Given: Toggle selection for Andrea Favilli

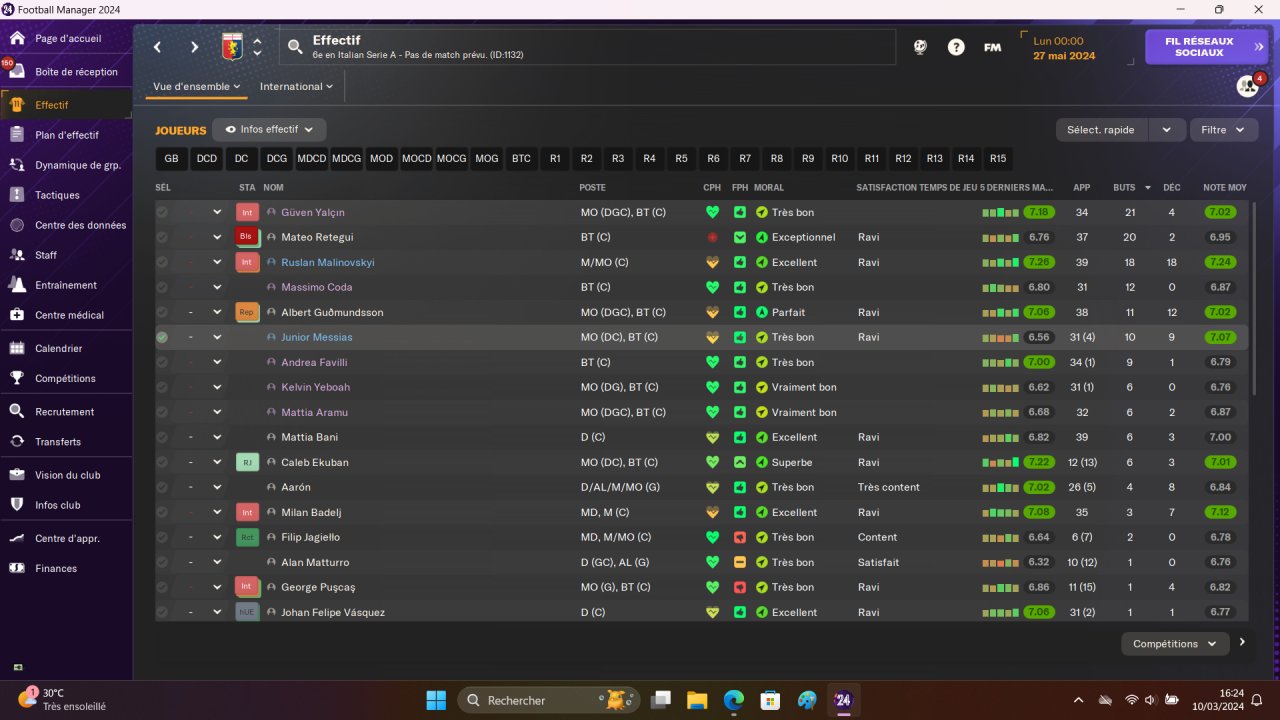Looking at the screenshot, I should (x=162, y=362).
